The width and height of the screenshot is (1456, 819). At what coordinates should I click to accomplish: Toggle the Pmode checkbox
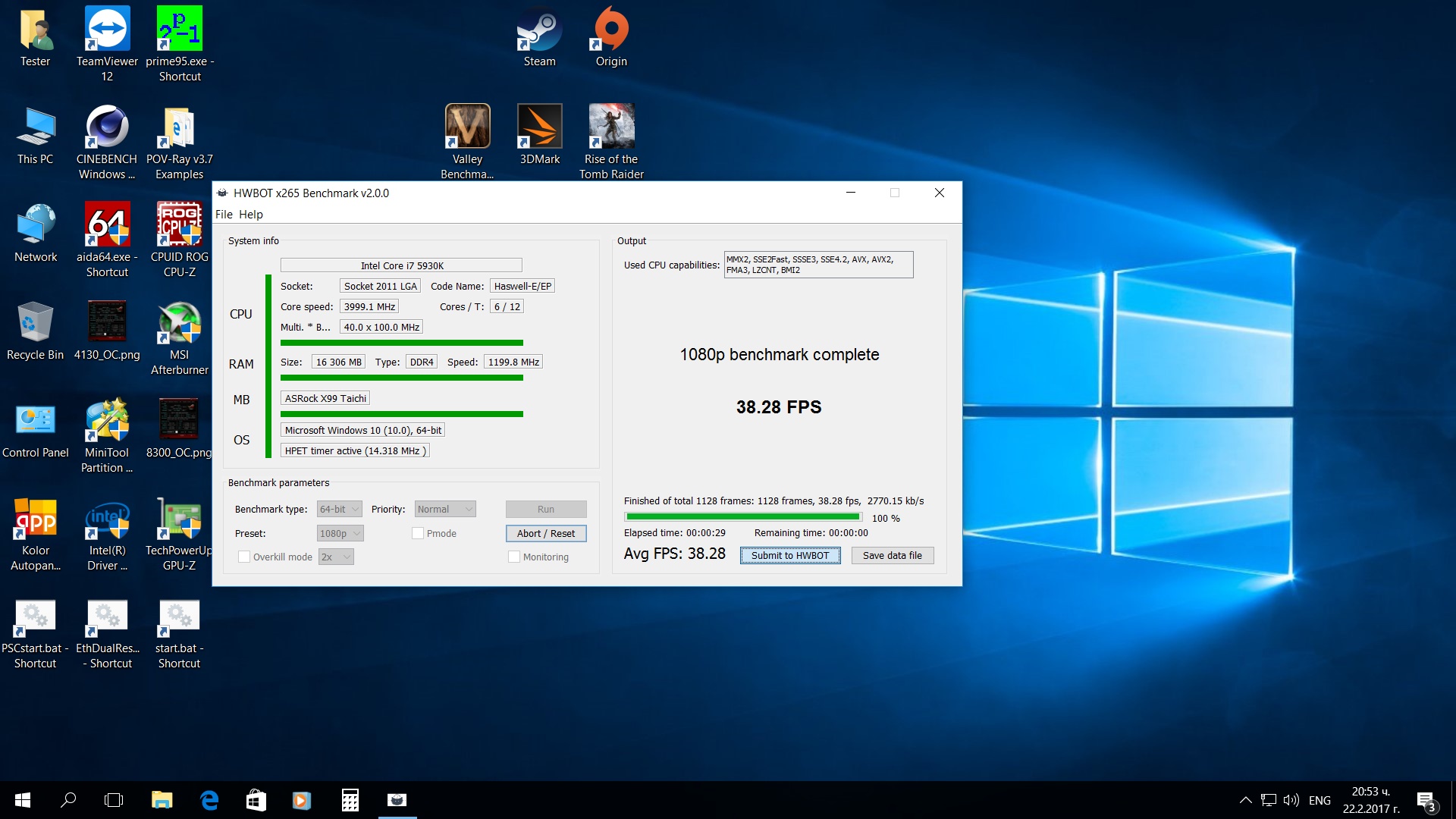[418, 534]
